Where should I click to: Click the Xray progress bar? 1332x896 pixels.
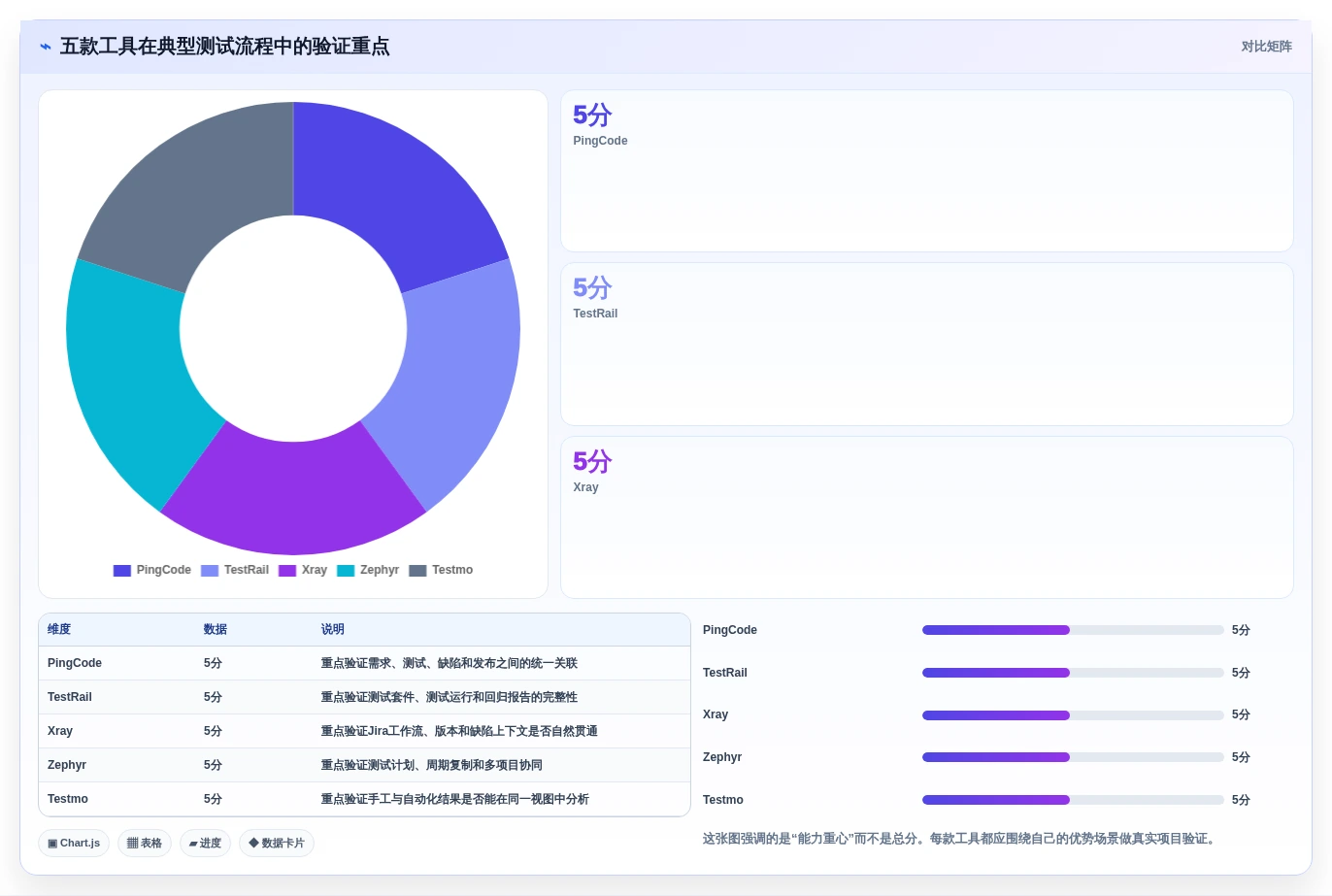tap(1073, 715)
